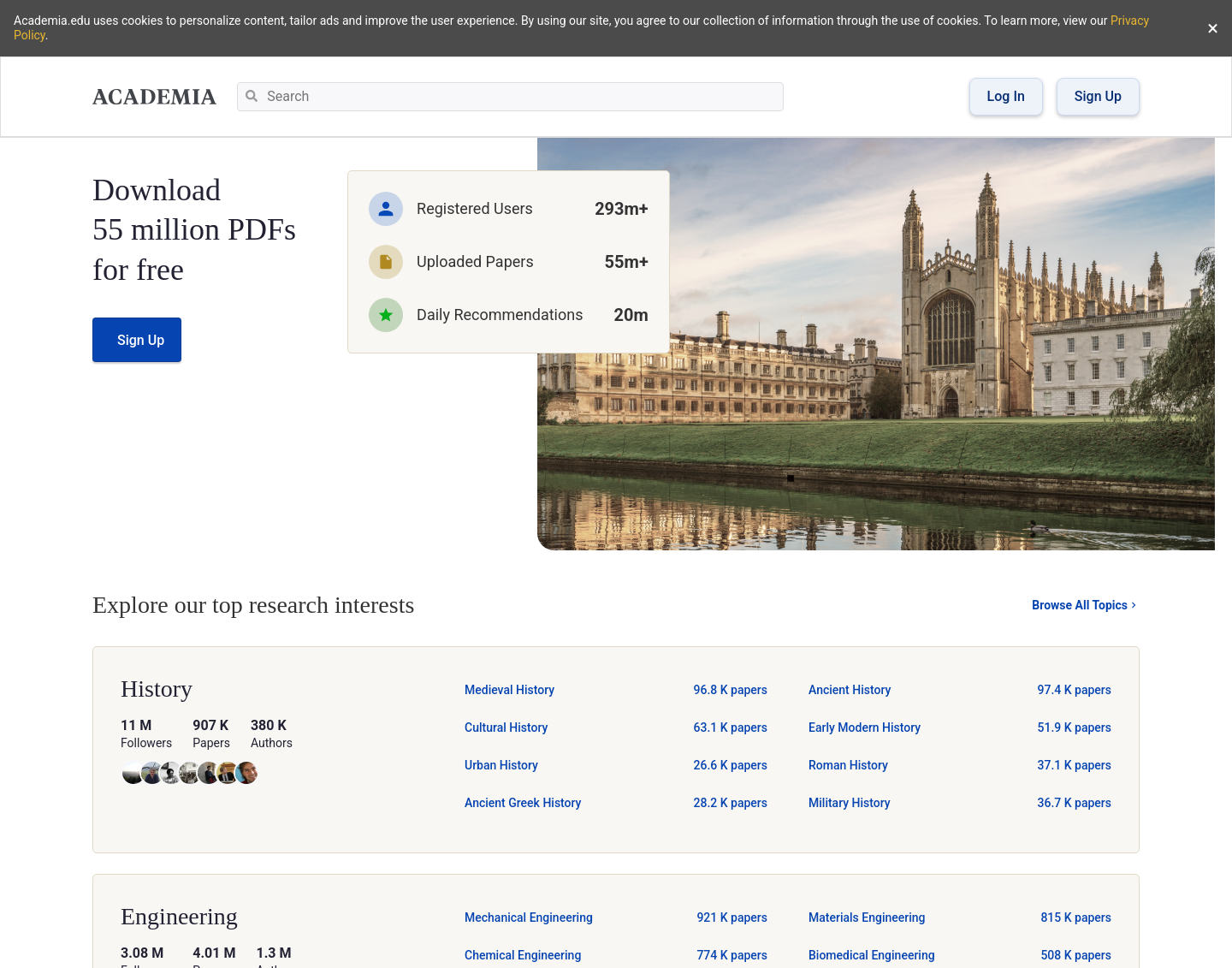Open Roman History topic
Screen dimensions: 1232x968
pos(848,765)
